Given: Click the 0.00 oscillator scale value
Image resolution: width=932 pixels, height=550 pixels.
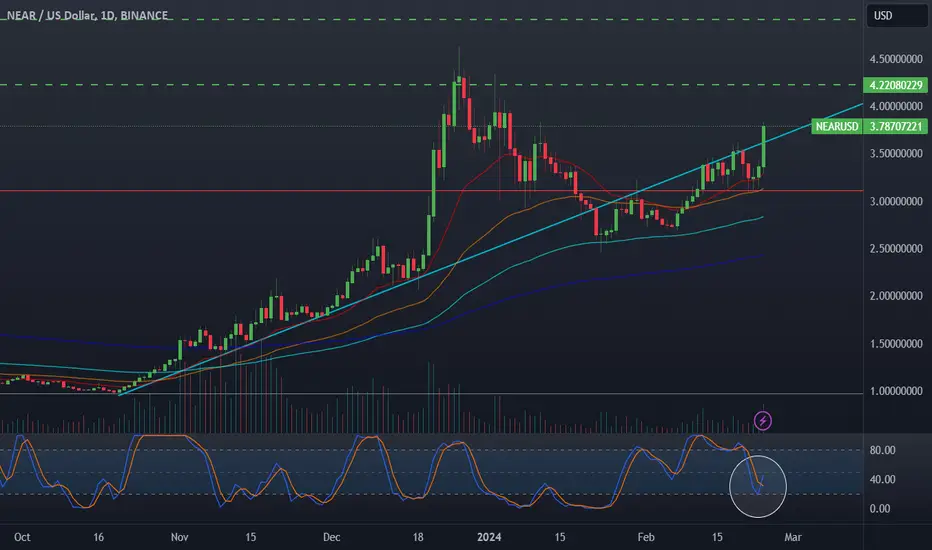Looking at the screenshot, I should tap(880, 508).
